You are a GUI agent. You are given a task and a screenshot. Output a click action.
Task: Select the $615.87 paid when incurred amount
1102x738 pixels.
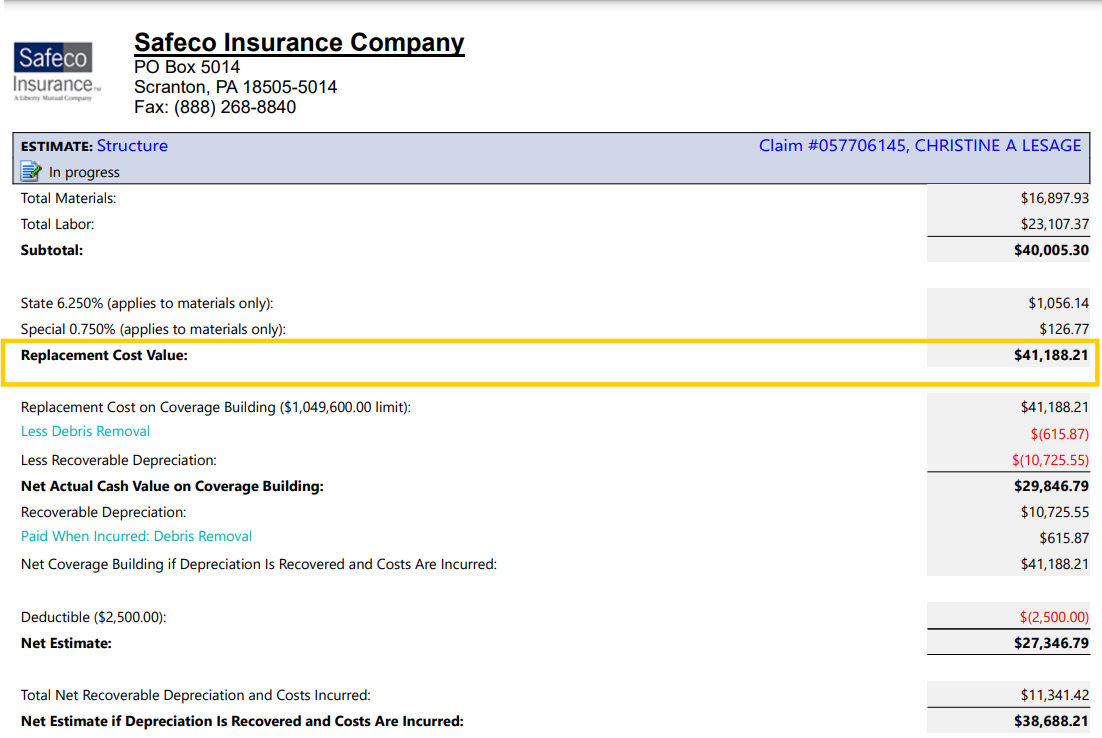(x=1064, y=538)
